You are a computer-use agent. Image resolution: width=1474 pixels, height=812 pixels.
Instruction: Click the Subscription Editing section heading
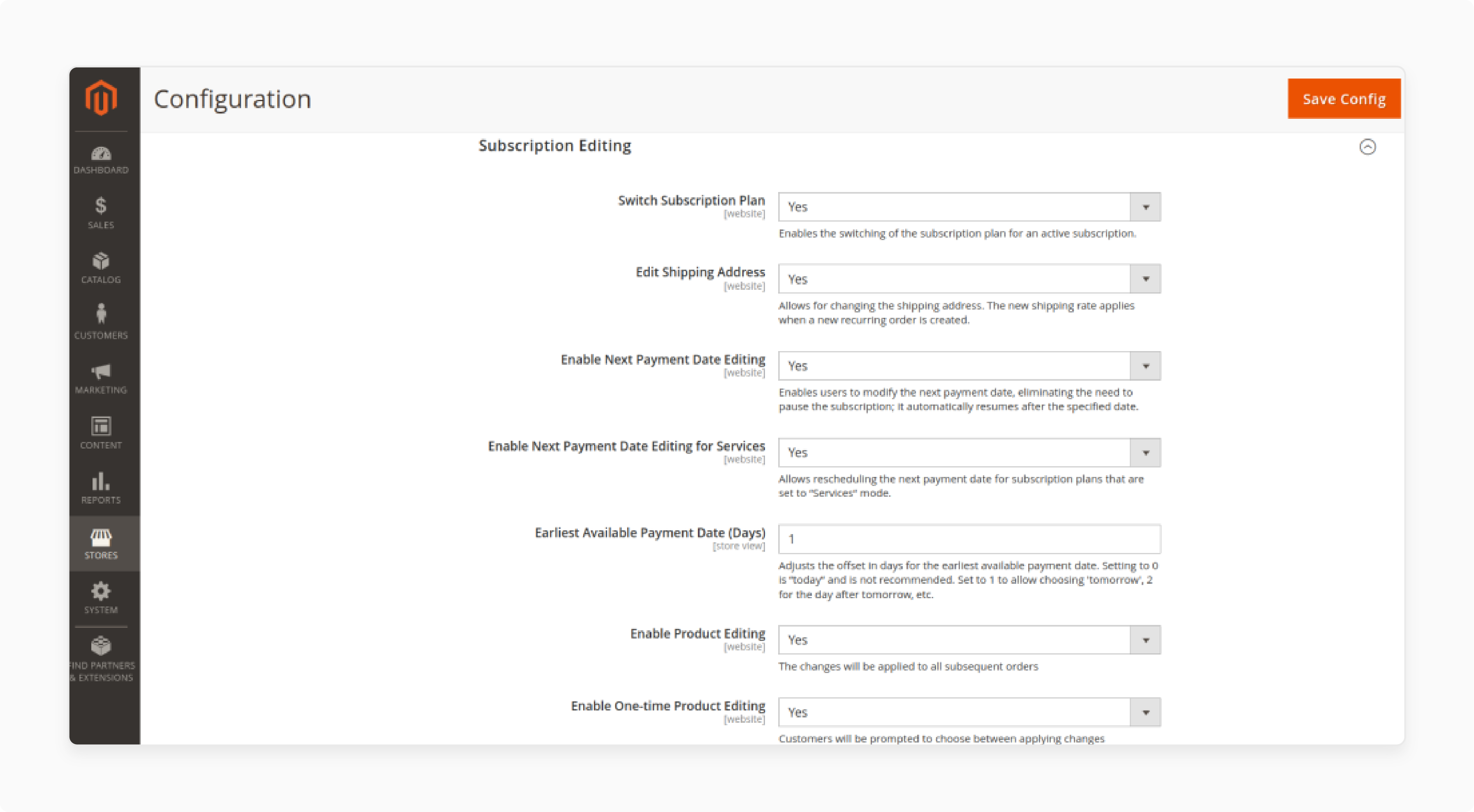555,146
